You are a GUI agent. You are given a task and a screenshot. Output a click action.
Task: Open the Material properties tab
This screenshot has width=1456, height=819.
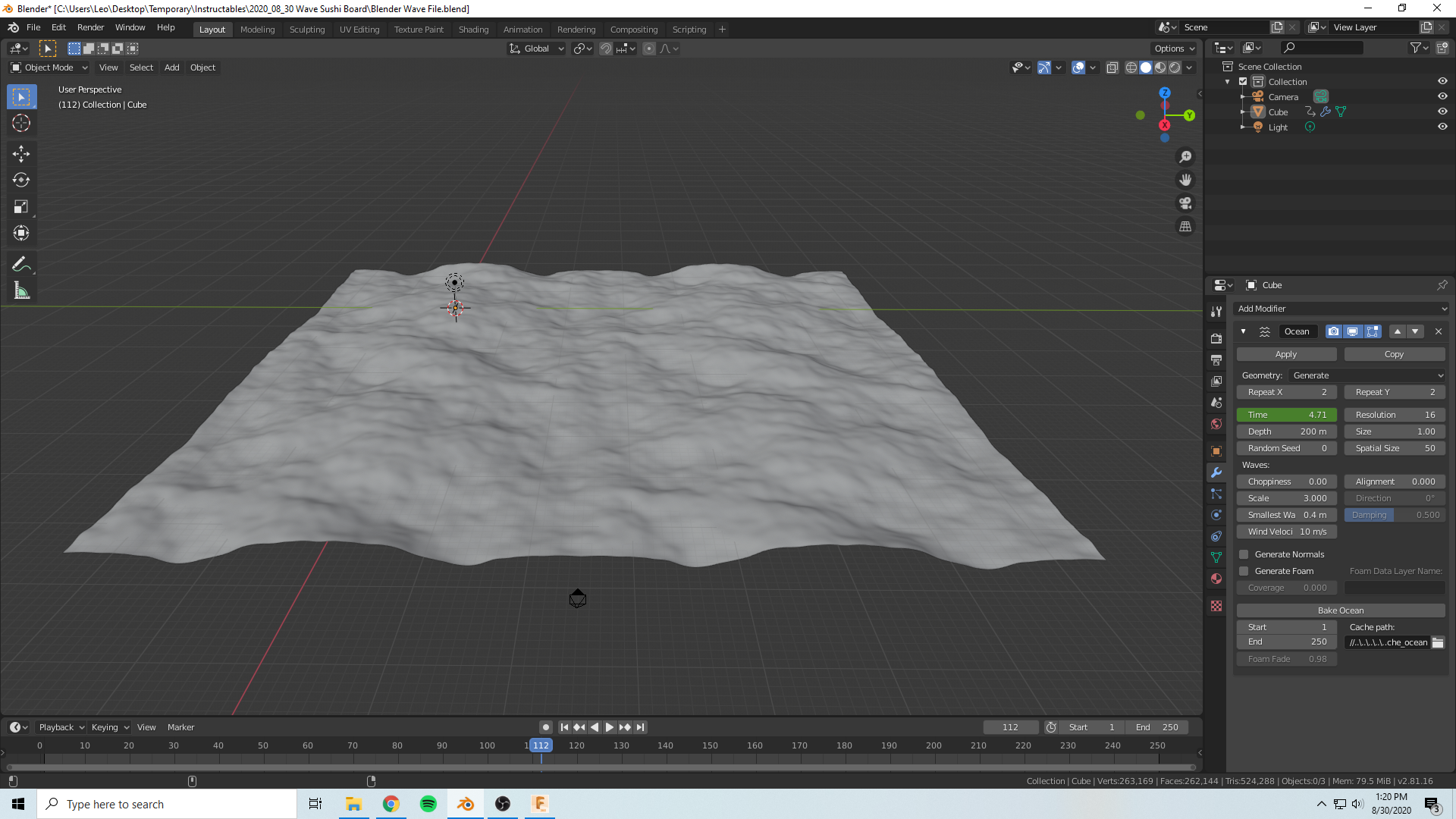point(1216,579)
